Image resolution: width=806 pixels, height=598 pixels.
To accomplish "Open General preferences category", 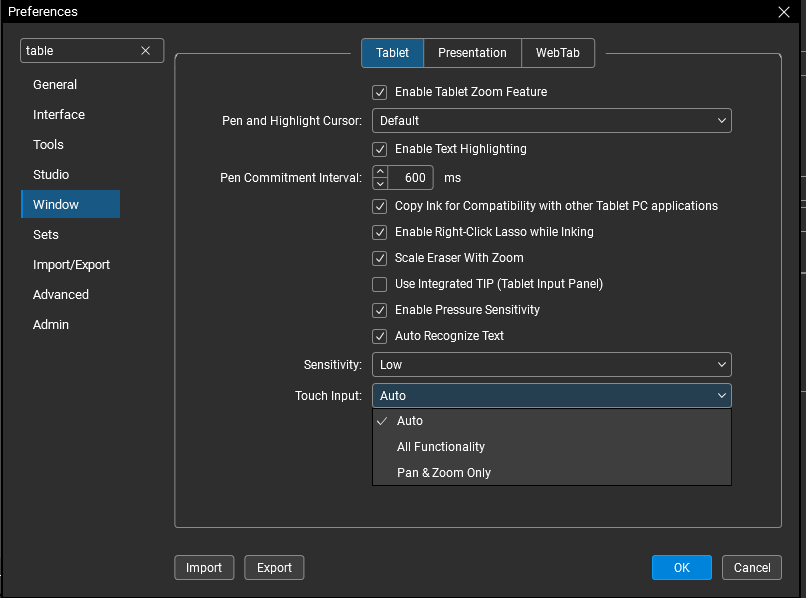I will tap(70, 84).
